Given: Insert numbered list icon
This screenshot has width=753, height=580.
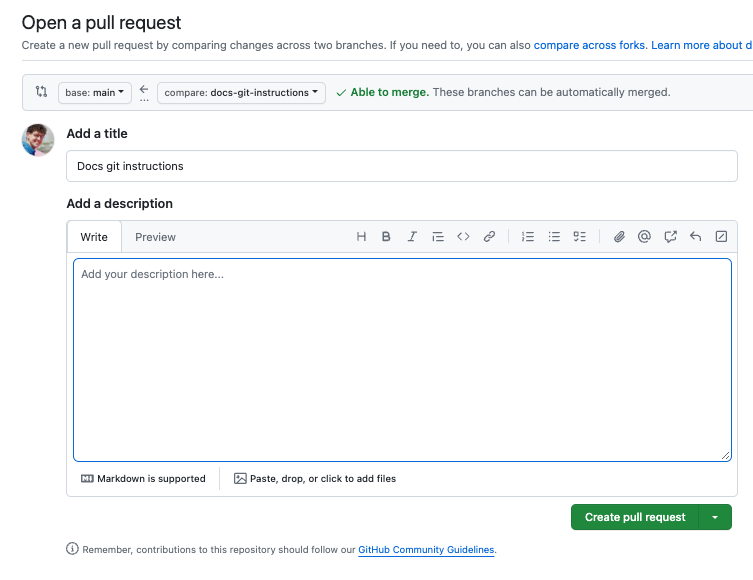Looking at the screenshot, I should (x=528, y=236).
